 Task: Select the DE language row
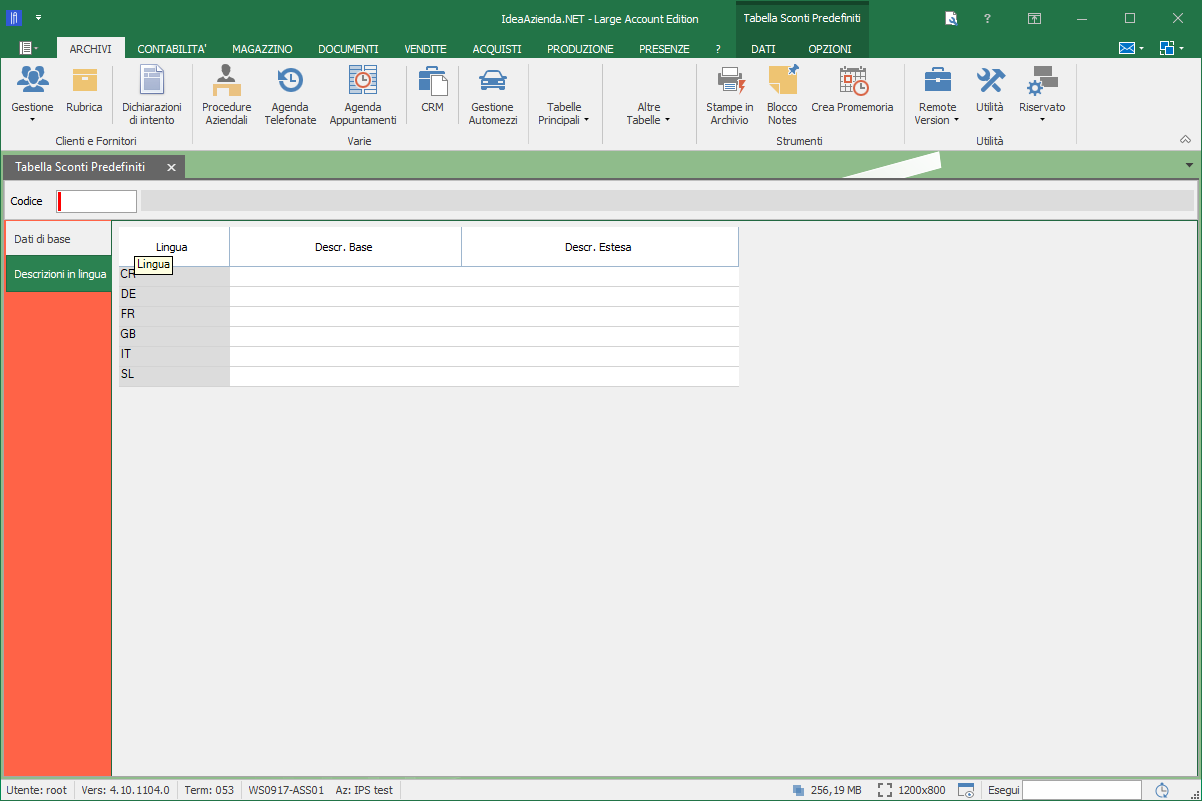coord(429,296)
